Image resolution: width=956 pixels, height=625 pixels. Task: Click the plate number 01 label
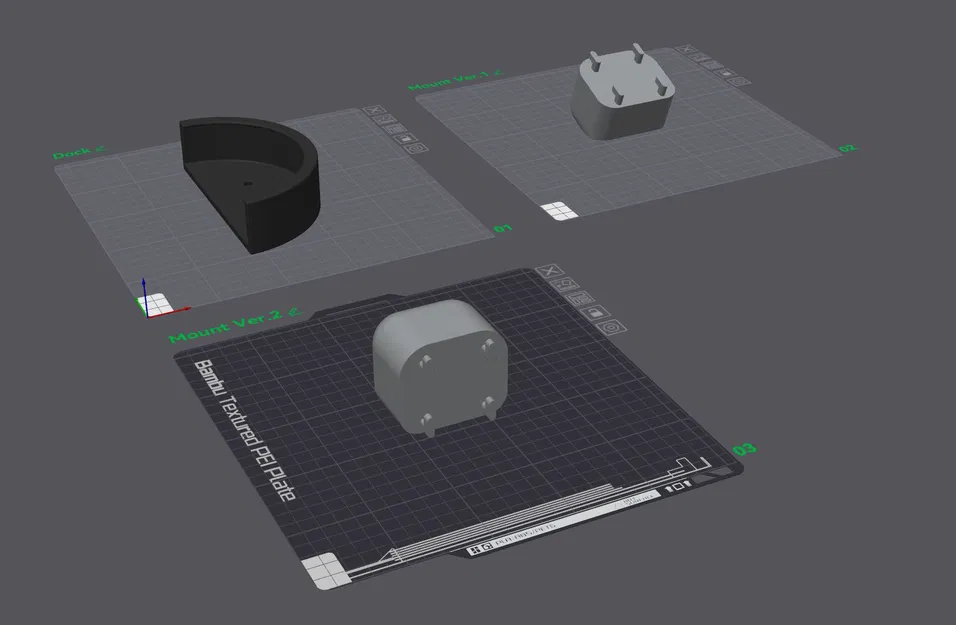(503, 229)
